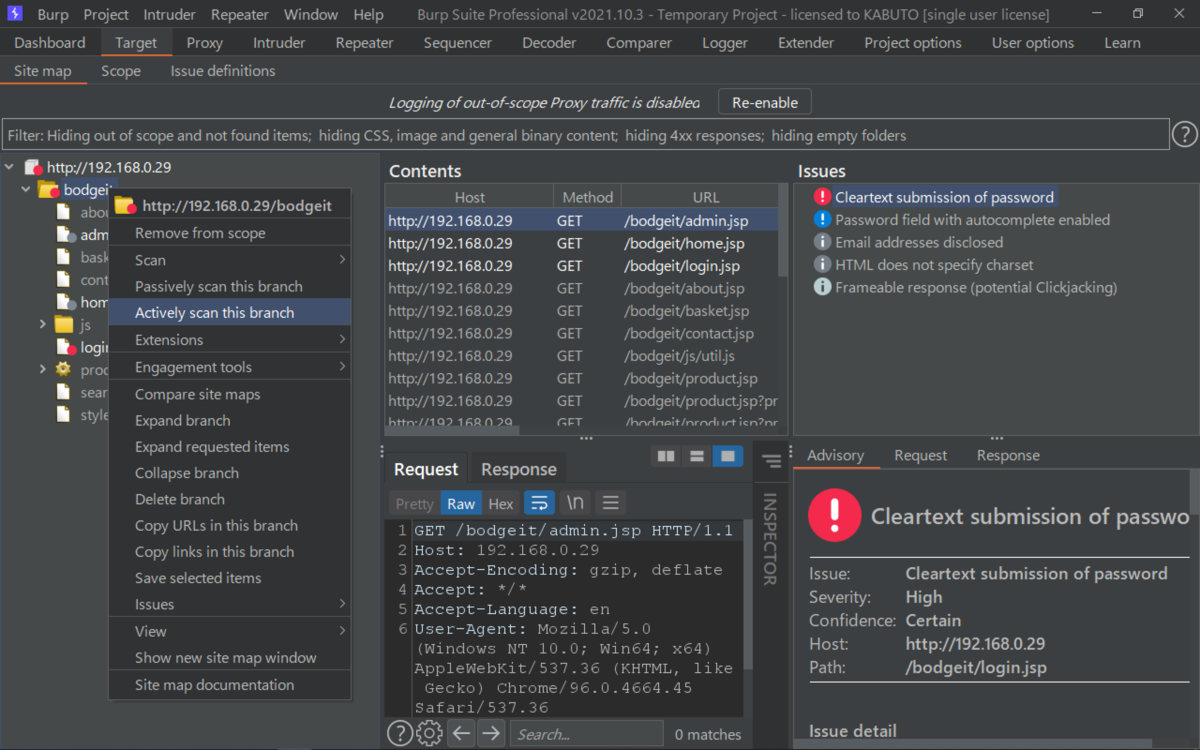Screen dimensions: 1200x750
Task: Select Remove from scope
Action: 230,233
